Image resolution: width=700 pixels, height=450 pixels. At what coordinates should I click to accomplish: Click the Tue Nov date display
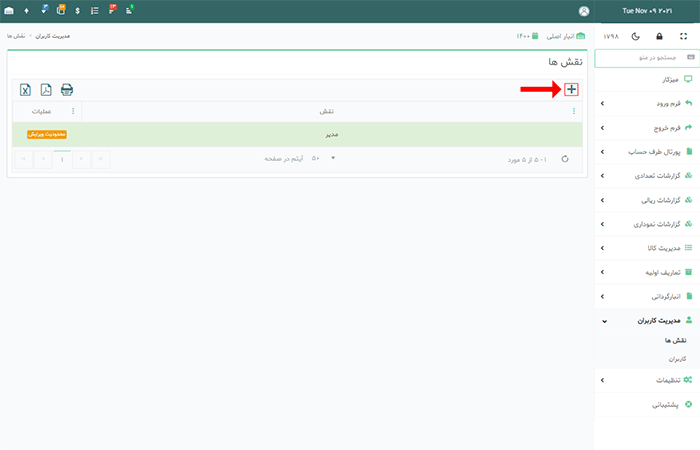(647, 11)
